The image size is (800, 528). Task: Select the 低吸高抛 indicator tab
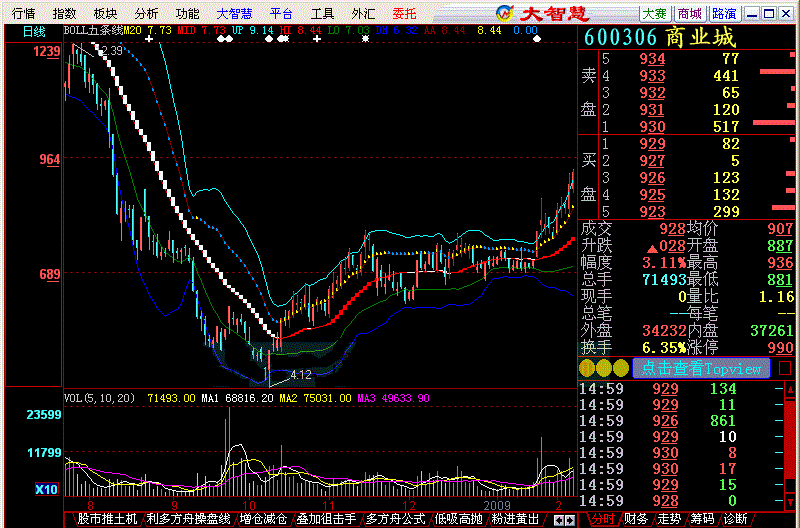click(x=459, y=519)
